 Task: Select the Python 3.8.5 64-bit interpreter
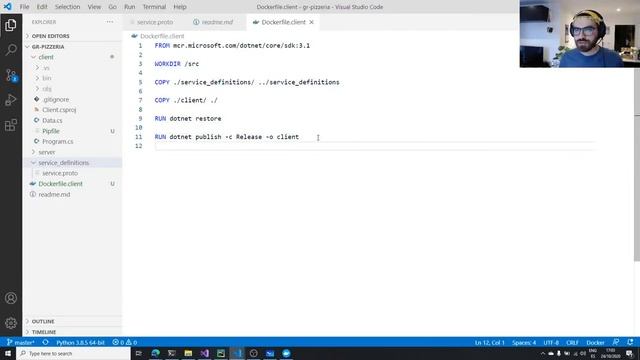pos(80,342)
